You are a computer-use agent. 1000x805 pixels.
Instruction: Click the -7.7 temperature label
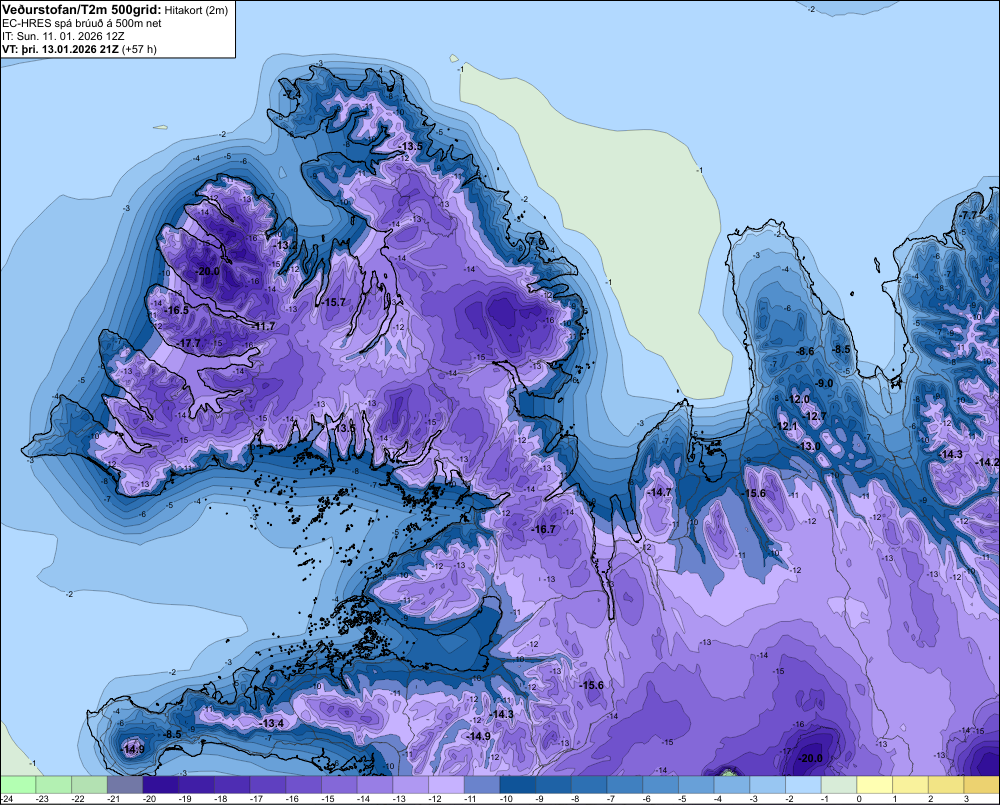(969, 216)
